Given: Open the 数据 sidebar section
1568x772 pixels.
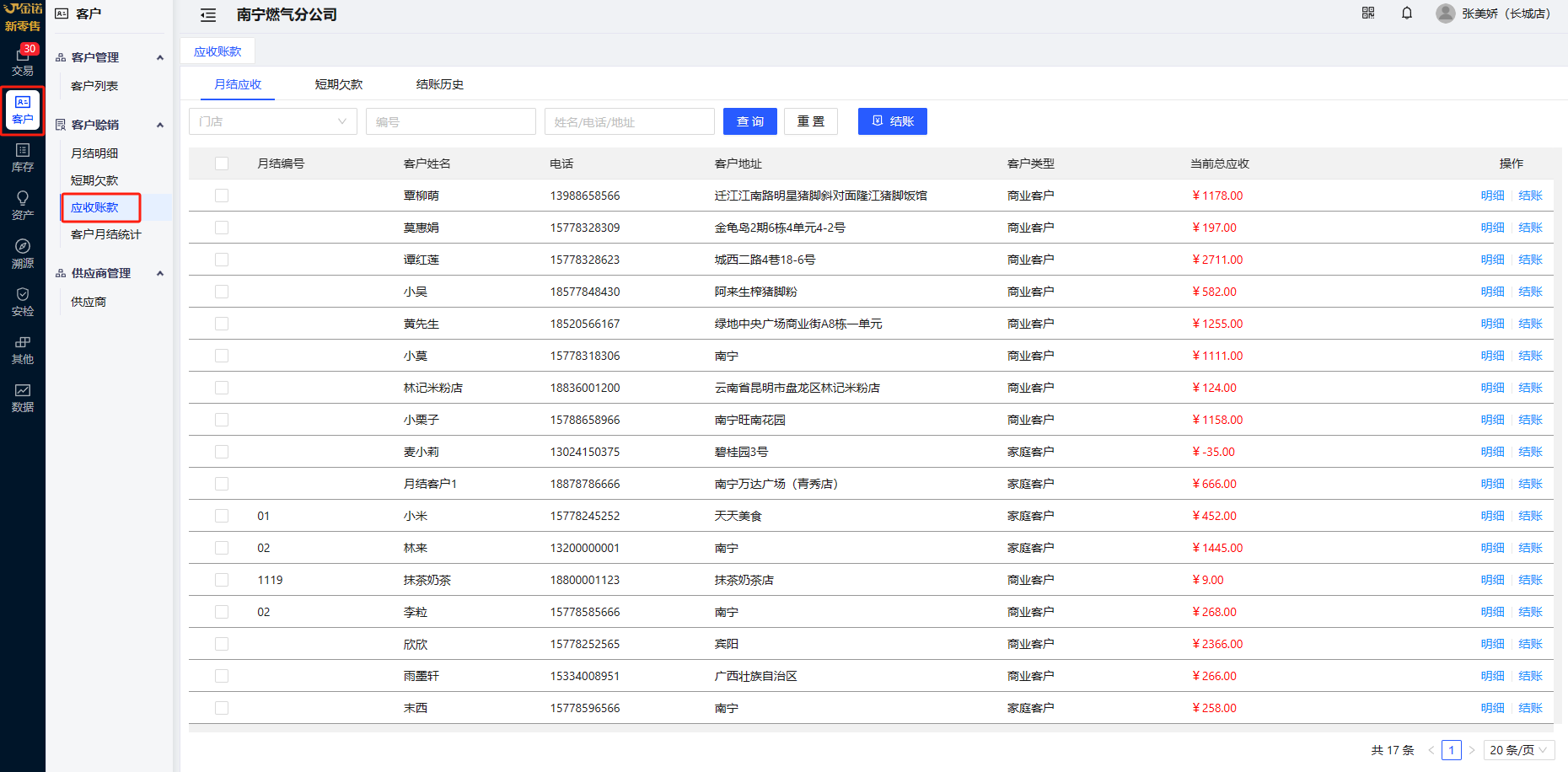Looking at the screenshot, I should [x=23, y=398].
